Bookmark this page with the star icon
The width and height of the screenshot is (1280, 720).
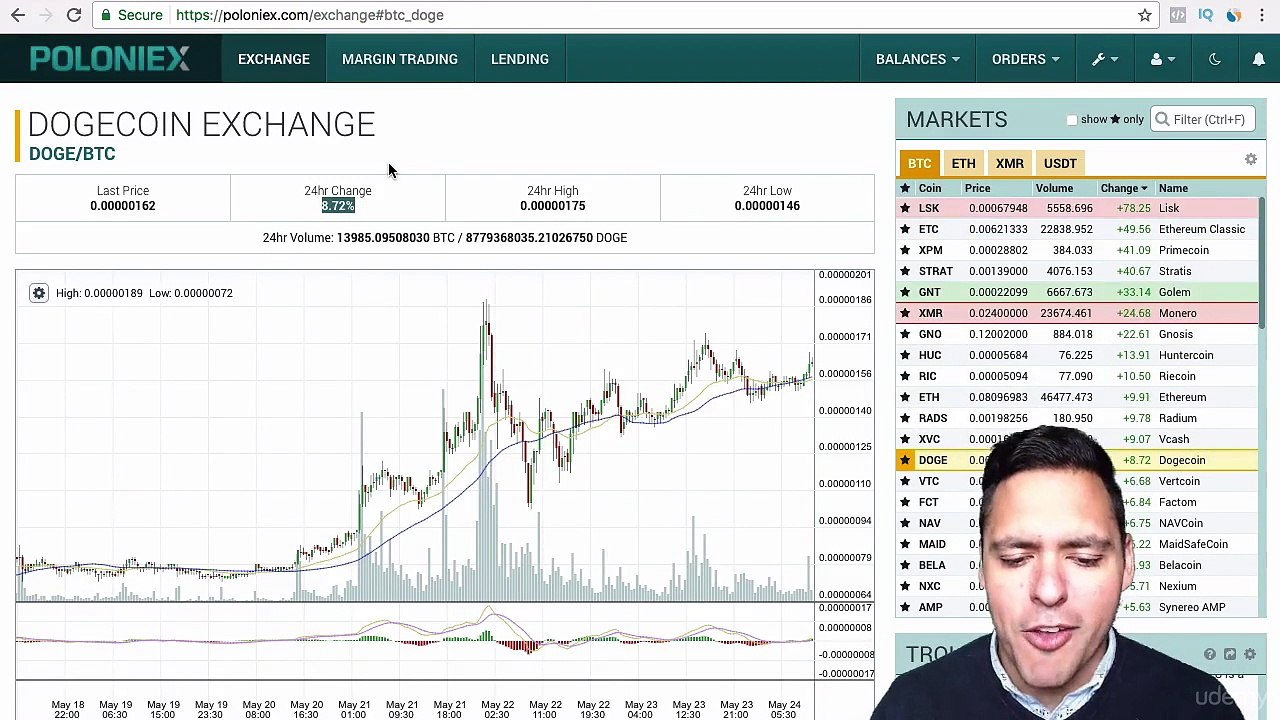click(1145, 15)
